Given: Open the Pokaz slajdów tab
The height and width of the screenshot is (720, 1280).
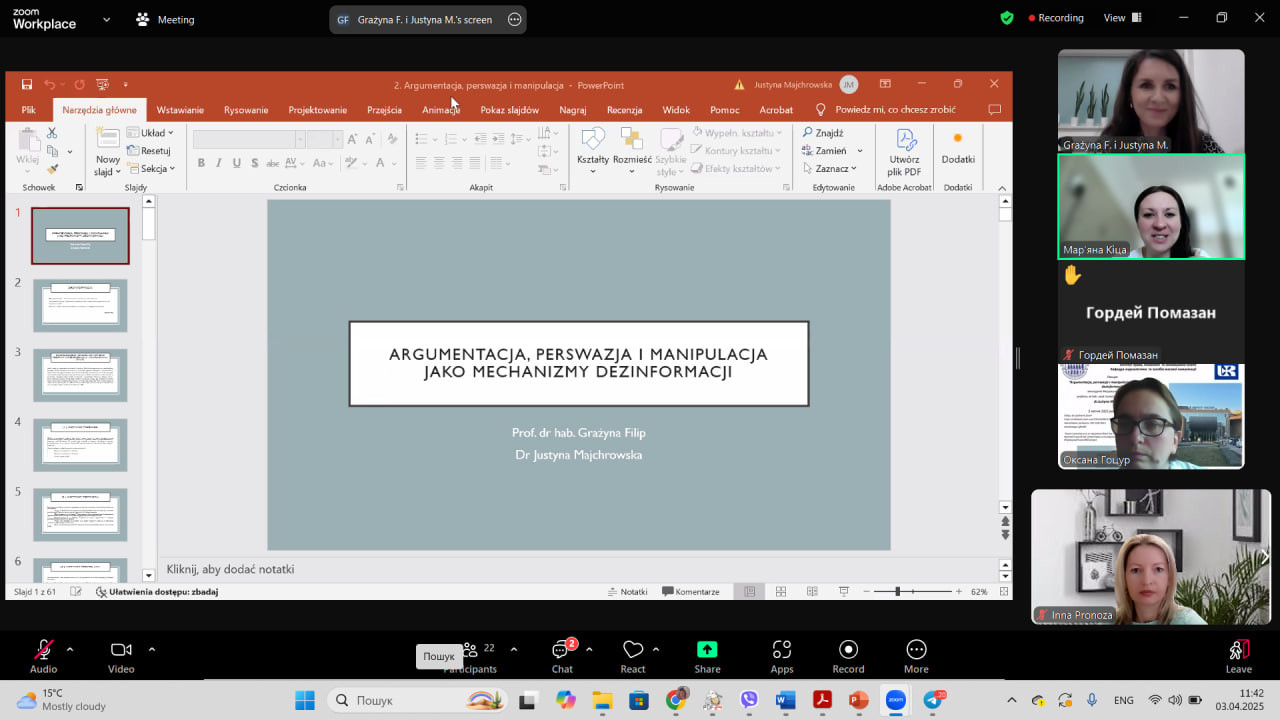Looking at the screenshot, I should (509, 110).
